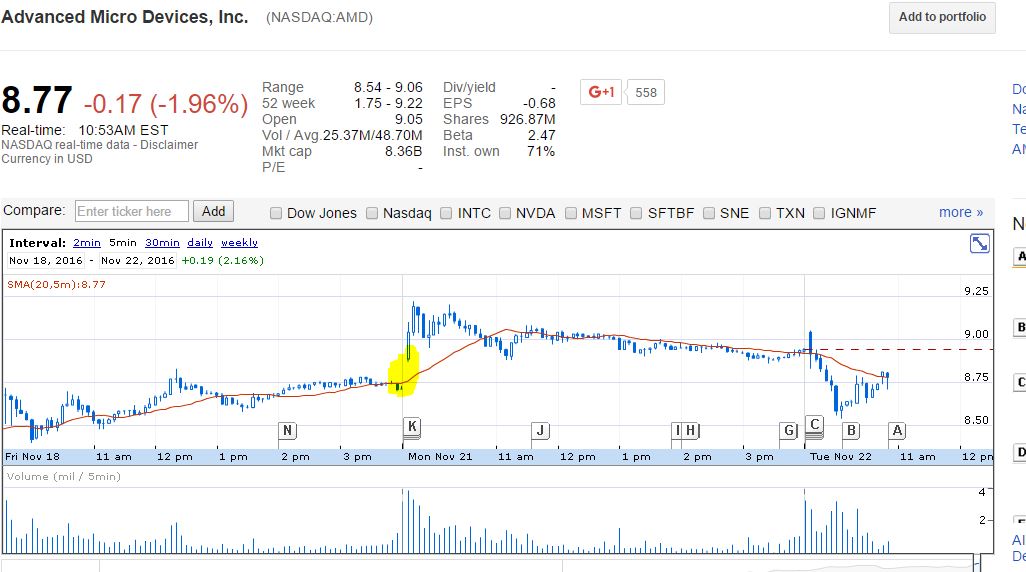Click the 8.54 - 9.06 range value
1026x572 pixels.
(388, 88)
